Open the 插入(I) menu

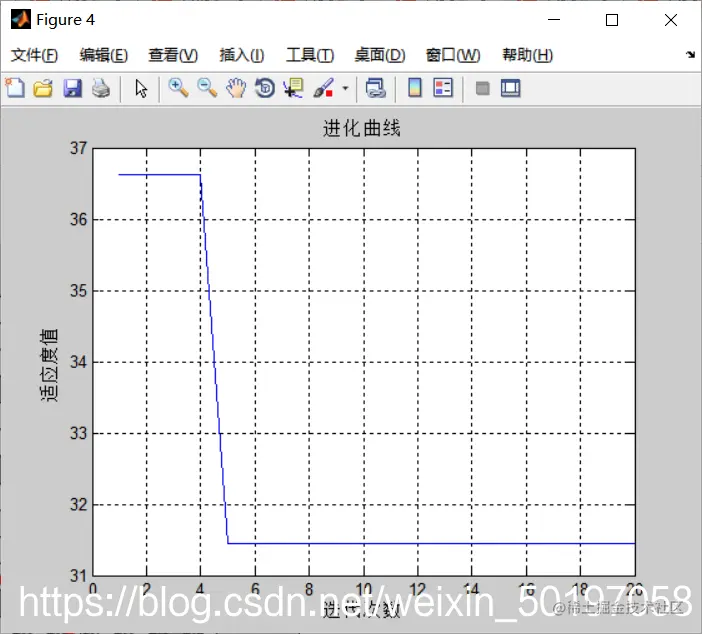[242, 55]
